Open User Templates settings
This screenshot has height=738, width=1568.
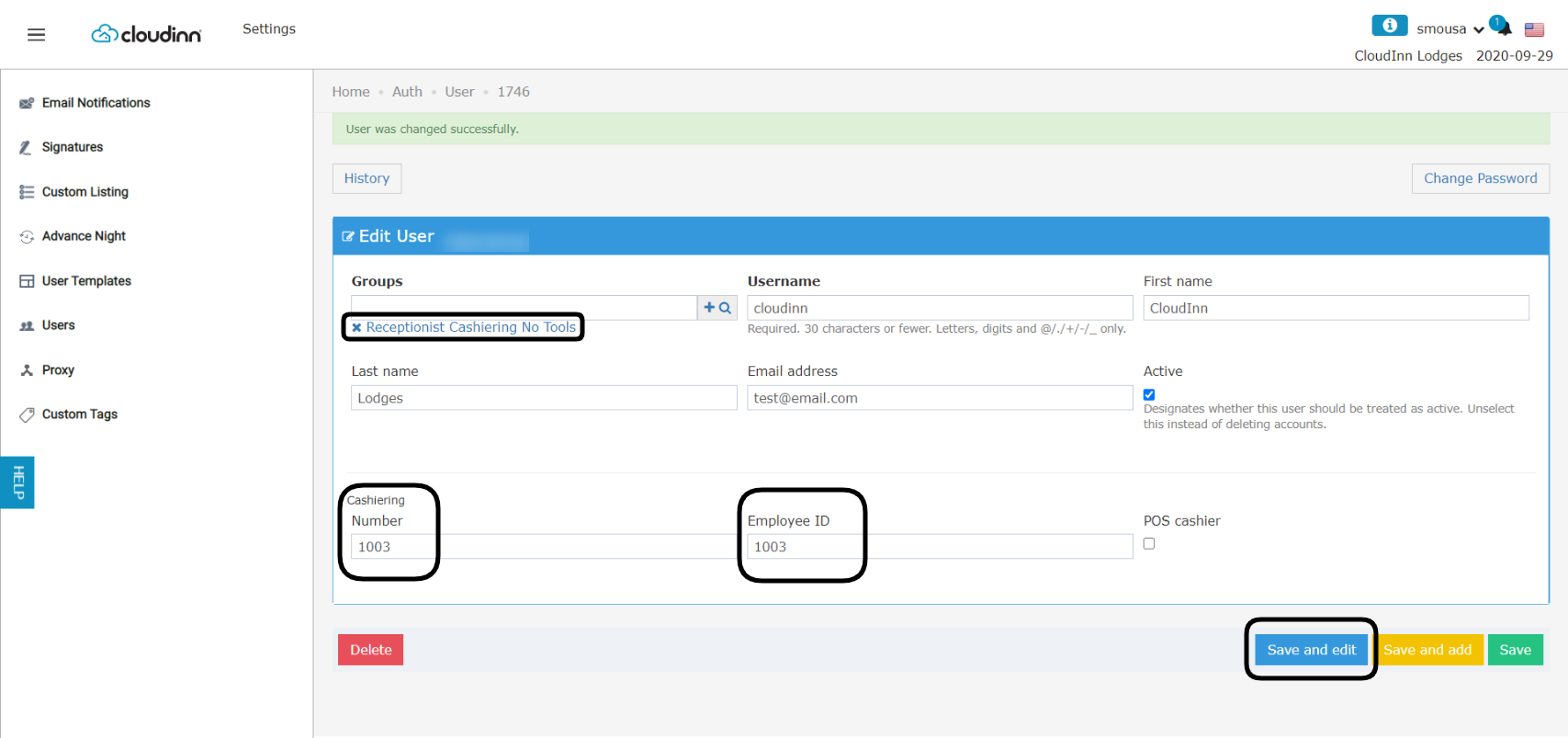[86, 281]
